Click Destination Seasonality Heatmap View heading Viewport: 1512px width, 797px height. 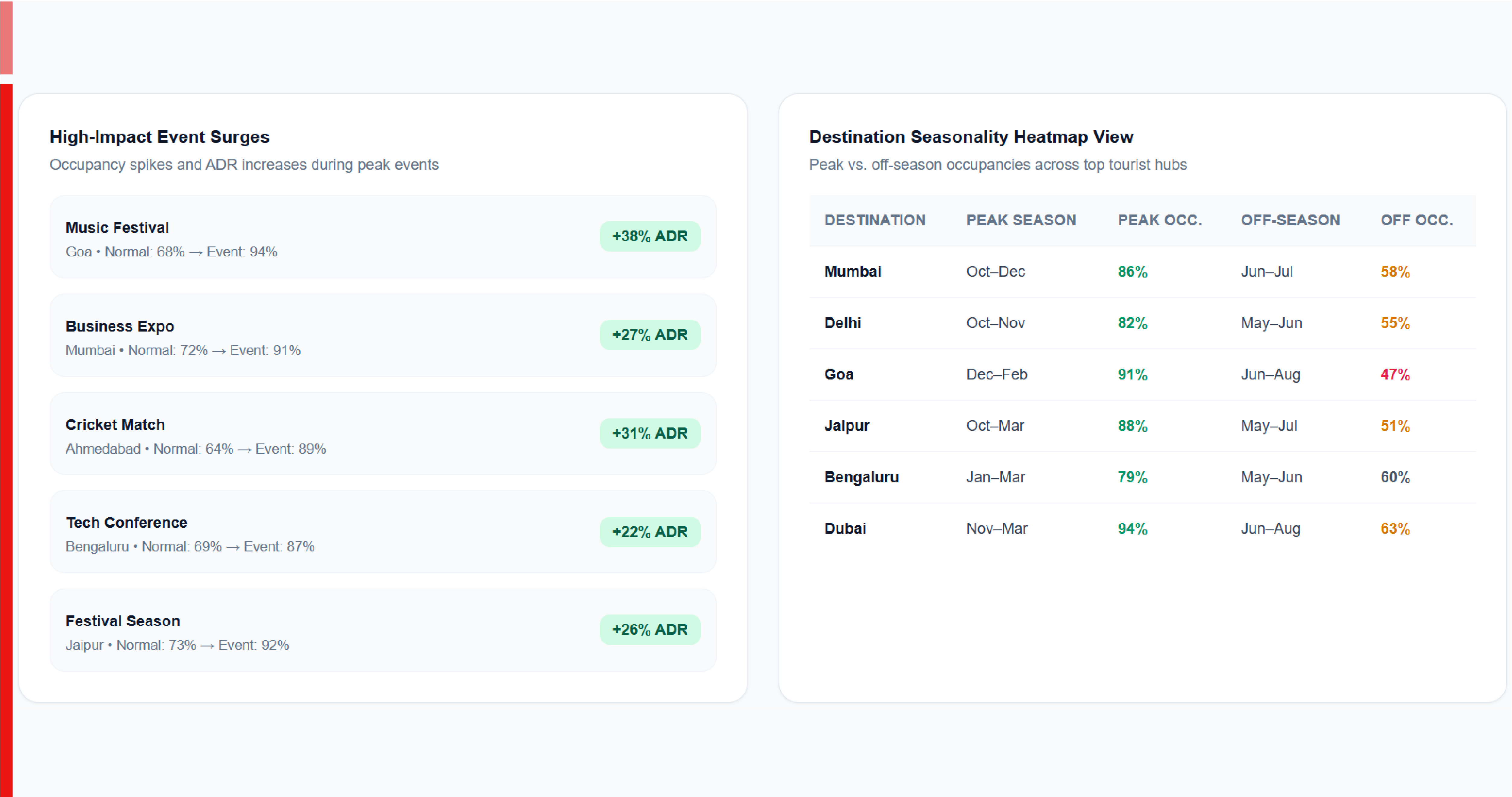[x=971, y=137]
